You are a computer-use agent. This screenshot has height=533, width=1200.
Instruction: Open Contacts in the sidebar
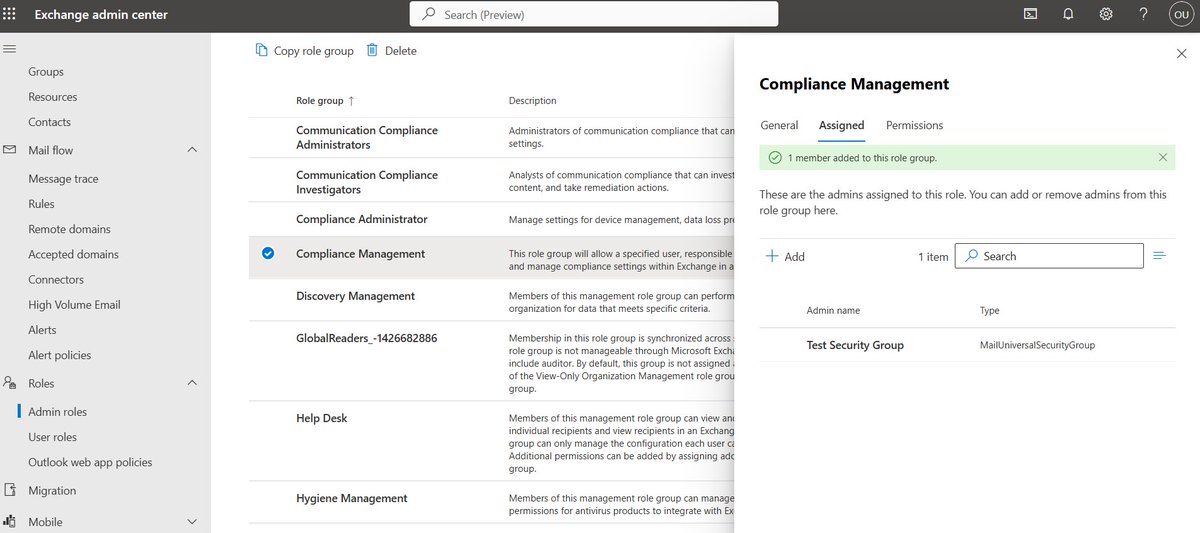tap(50, 122)
